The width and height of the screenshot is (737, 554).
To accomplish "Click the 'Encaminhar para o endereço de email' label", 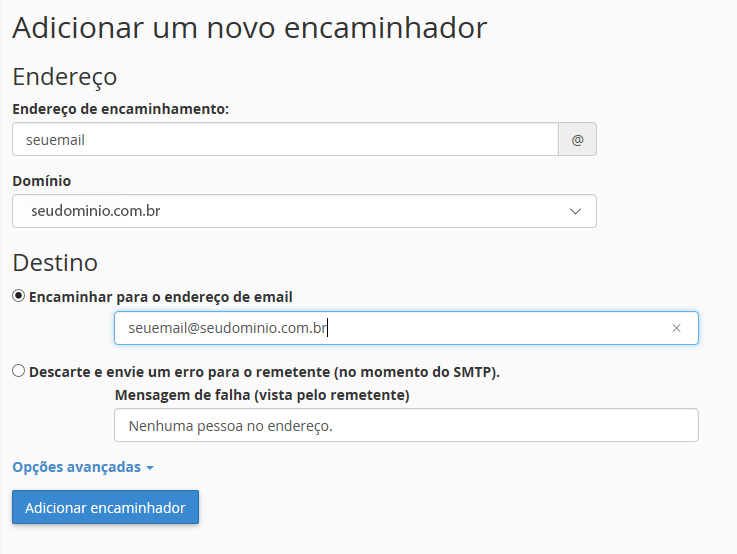I will tap(161, 297).
